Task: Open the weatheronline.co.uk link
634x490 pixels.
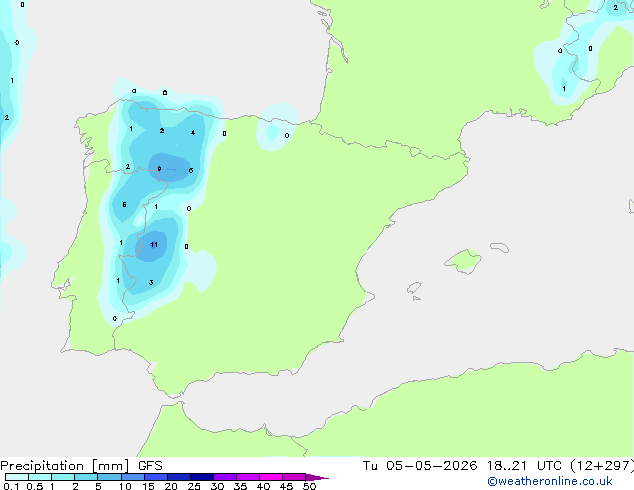Action: click(x=550, y=481)
